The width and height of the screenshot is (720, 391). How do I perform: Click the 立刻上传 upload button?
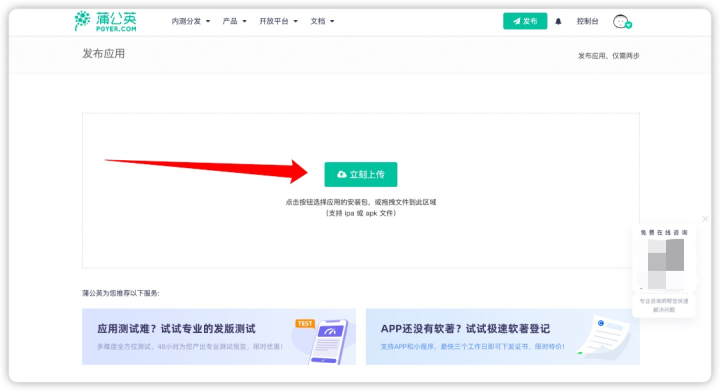360,174
